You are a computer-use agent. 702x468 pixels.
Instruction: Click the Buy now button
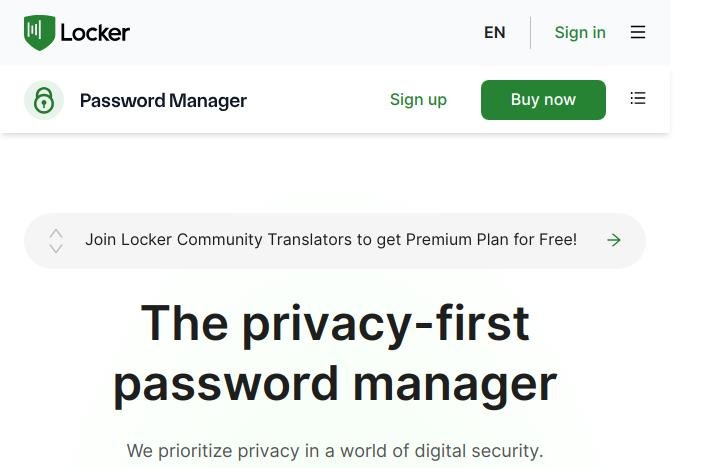click(x=543, y=100)
